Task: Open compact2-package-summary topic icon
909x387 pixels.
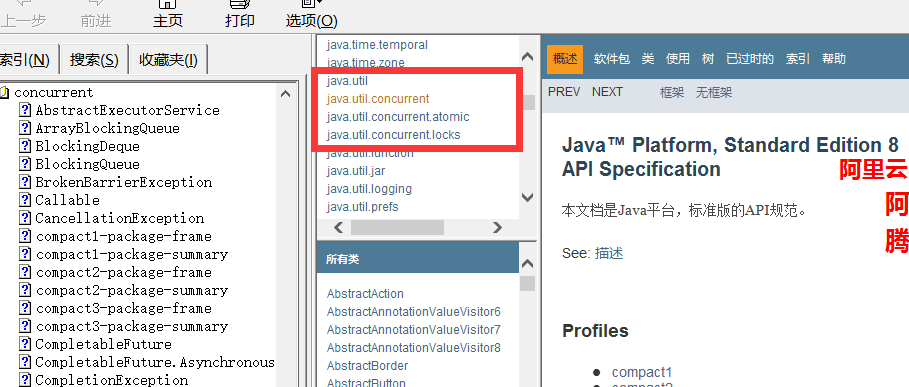Action: (x=24, y=290)
